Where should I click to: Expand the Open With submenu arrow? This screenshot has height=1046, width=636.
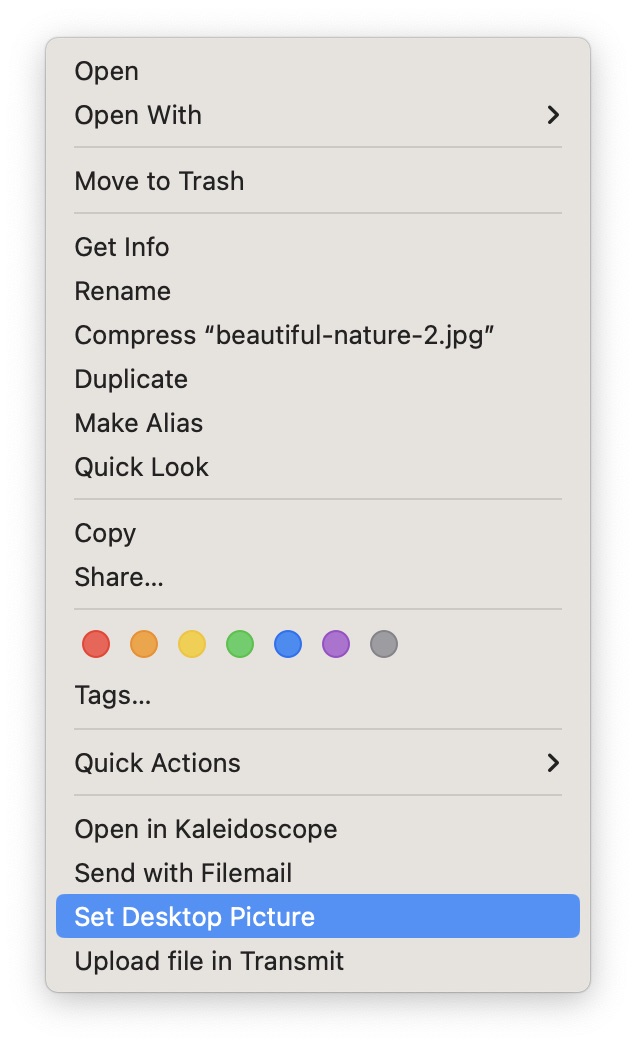pyautogui.click(x=553, y=116)
